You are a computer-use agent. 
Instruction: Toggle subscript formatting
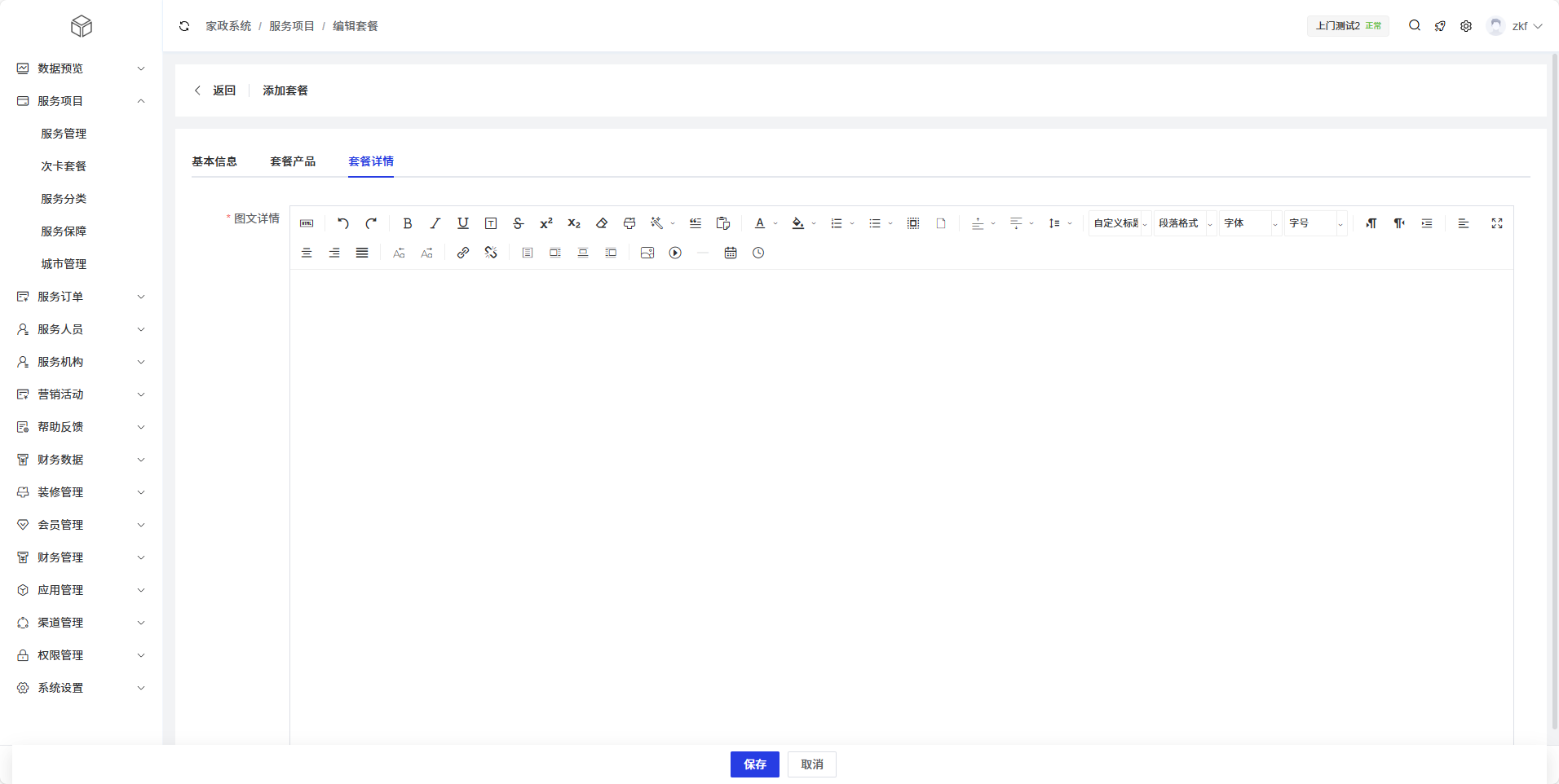pos(574,223)
